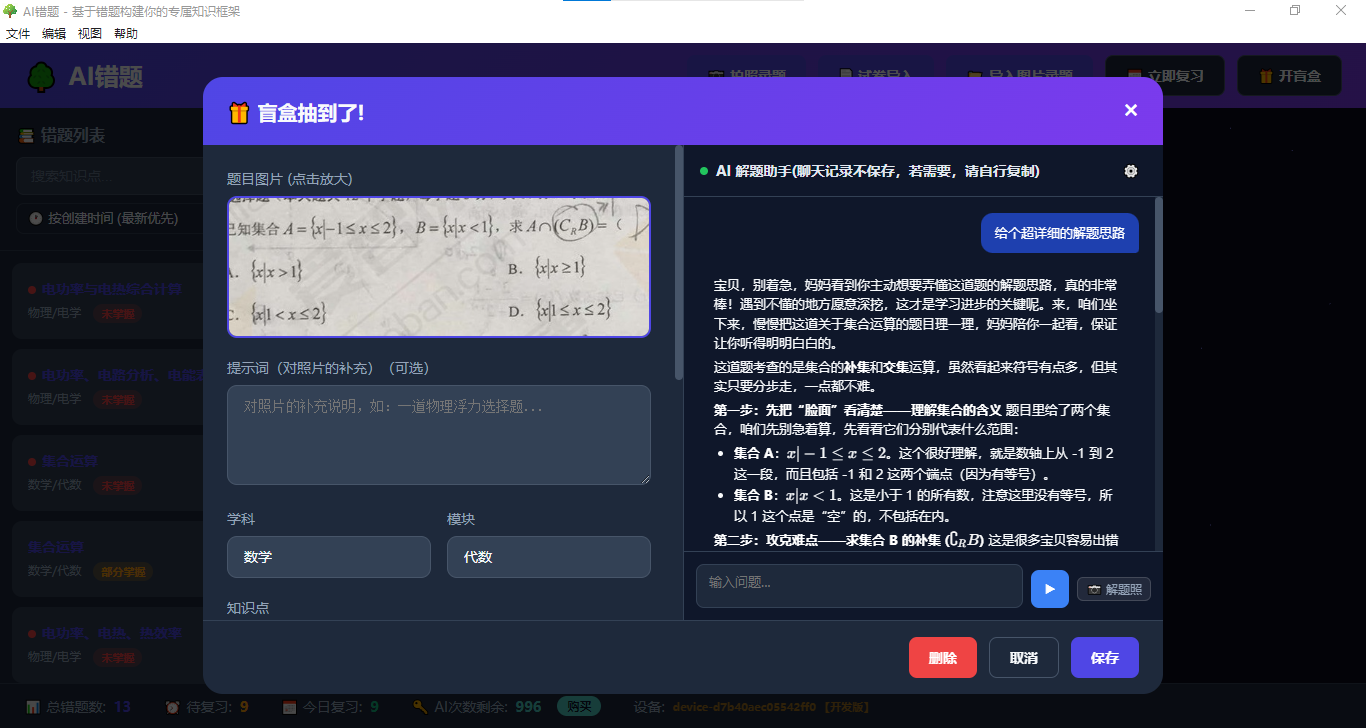1366x728 pixels.
Task: Click the 部分掌握 status tag
Action: (x=125, y=572)
